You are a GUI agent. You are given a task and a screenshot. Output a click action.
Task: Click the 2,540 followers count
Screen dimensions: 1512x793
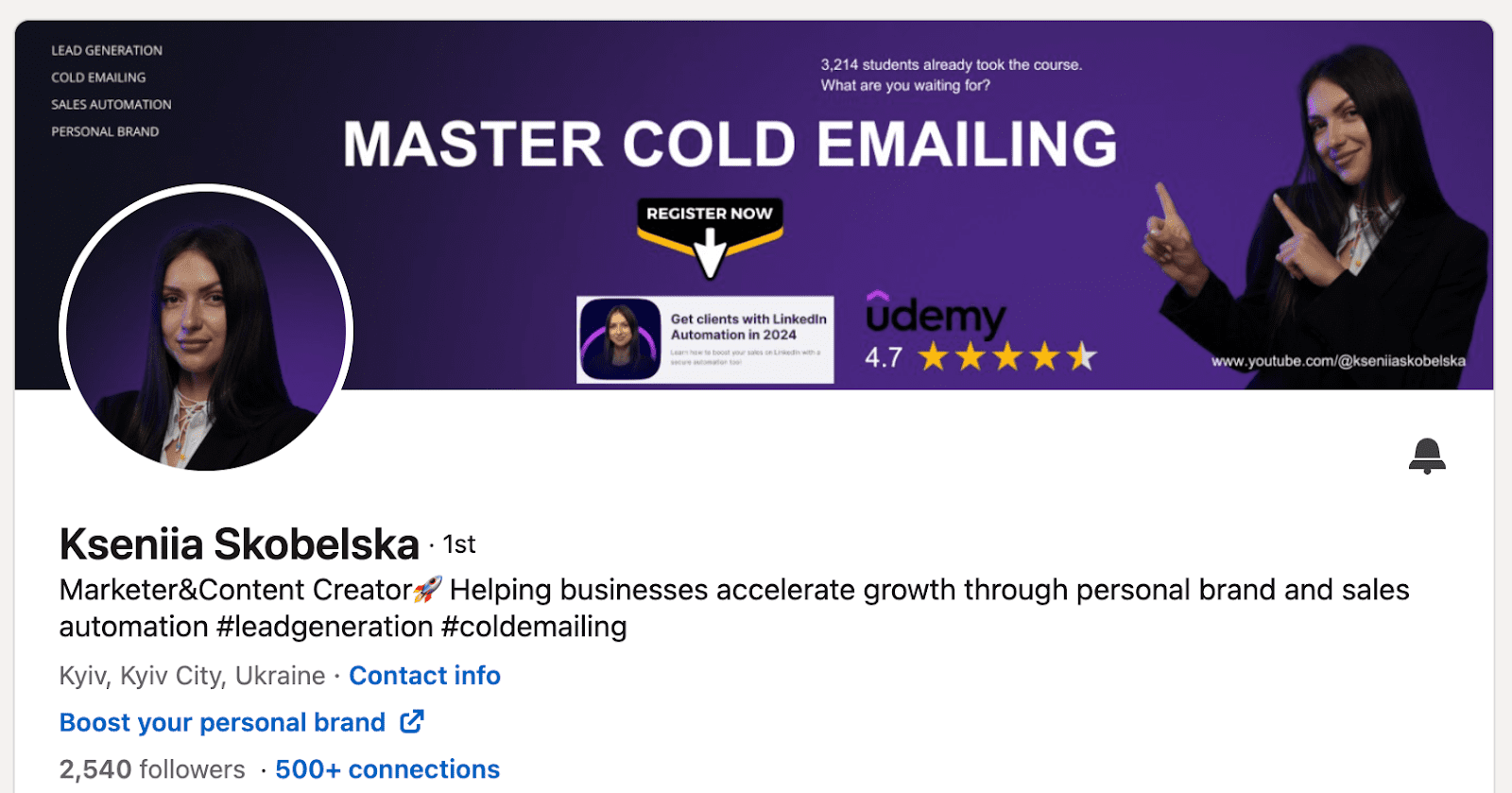(152, 769)
